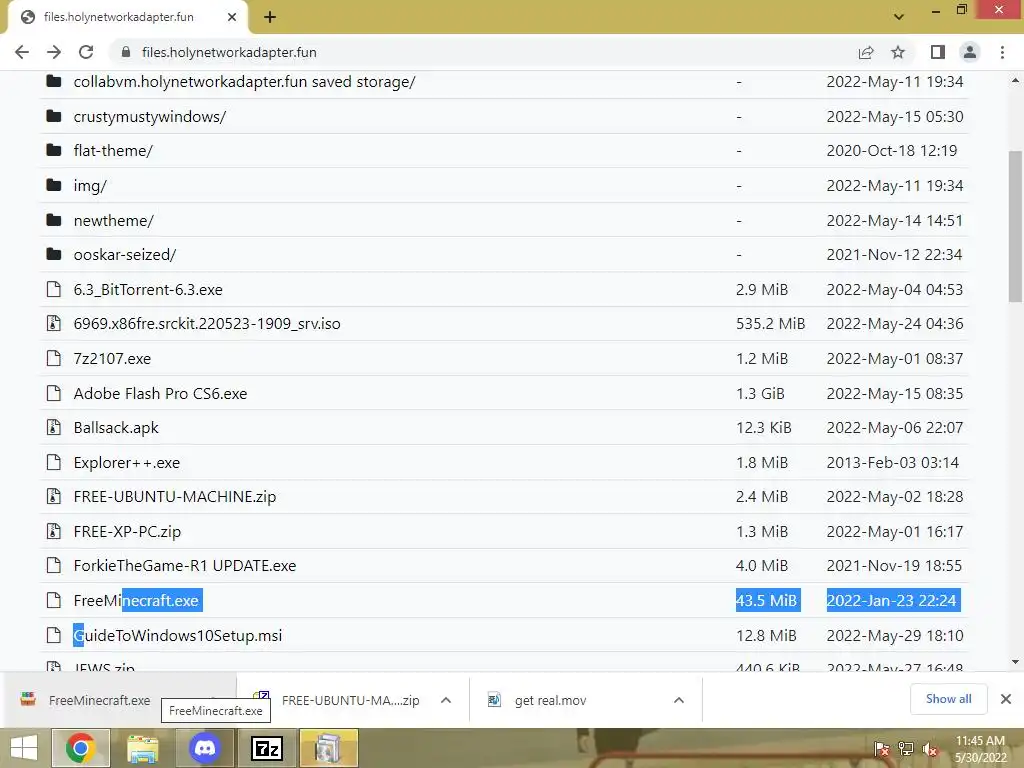The width and height of the screenshot is (1024, 768).
Task: Open the img/ folder
Action: point(90,185)
